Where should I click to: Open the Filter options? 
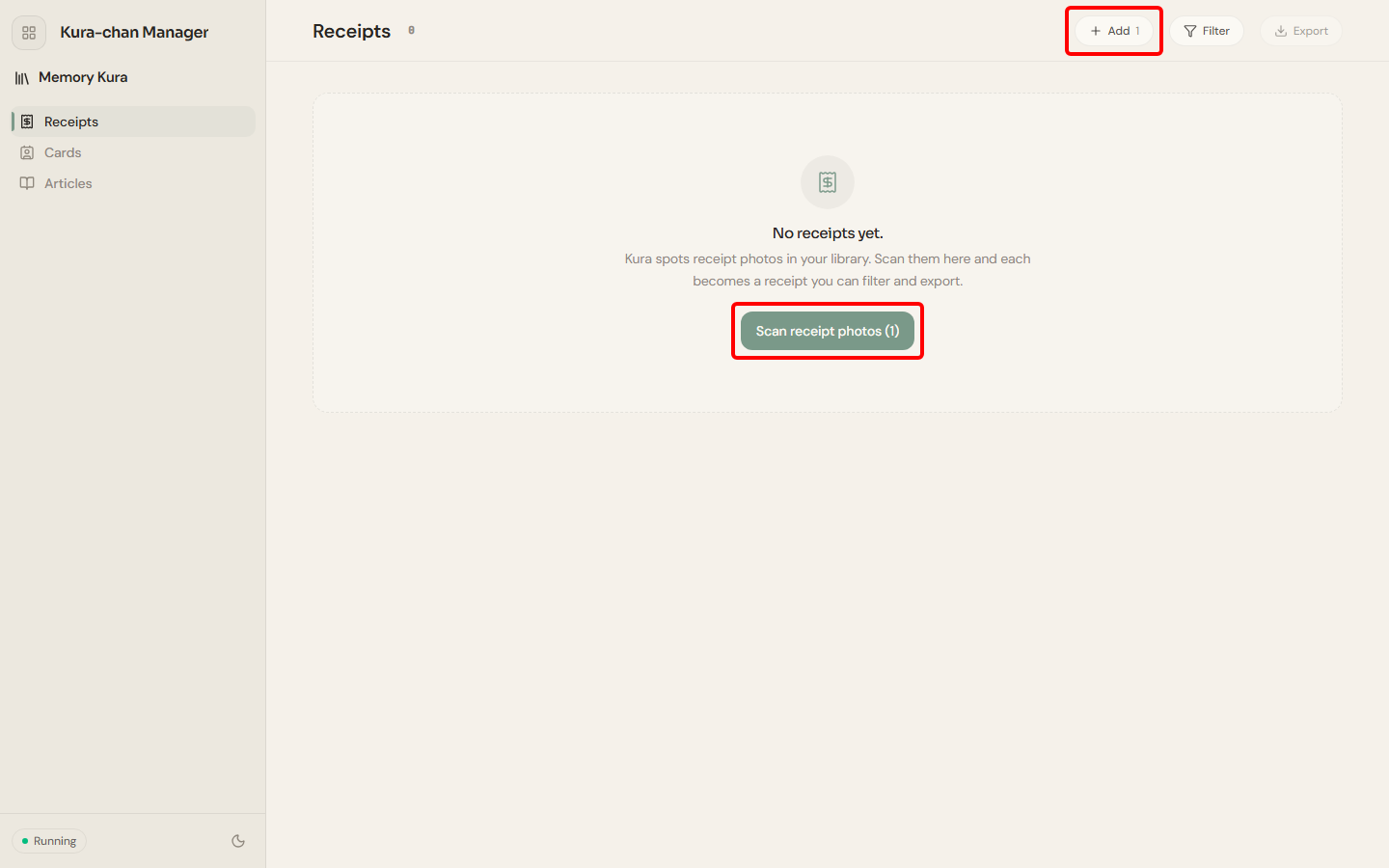pyautogui.click(x=1207, y=31)
